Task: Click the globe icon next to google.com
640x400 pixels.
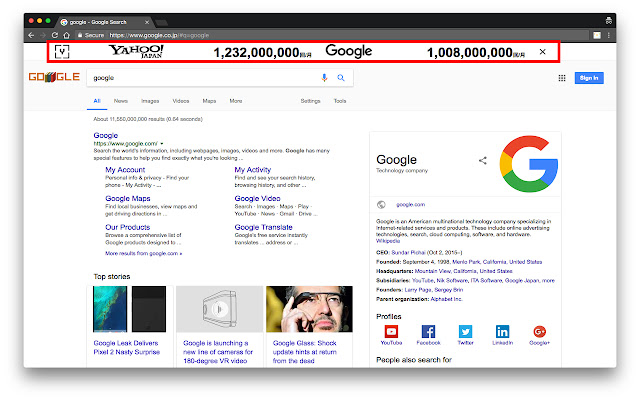Action: (381, 204)
